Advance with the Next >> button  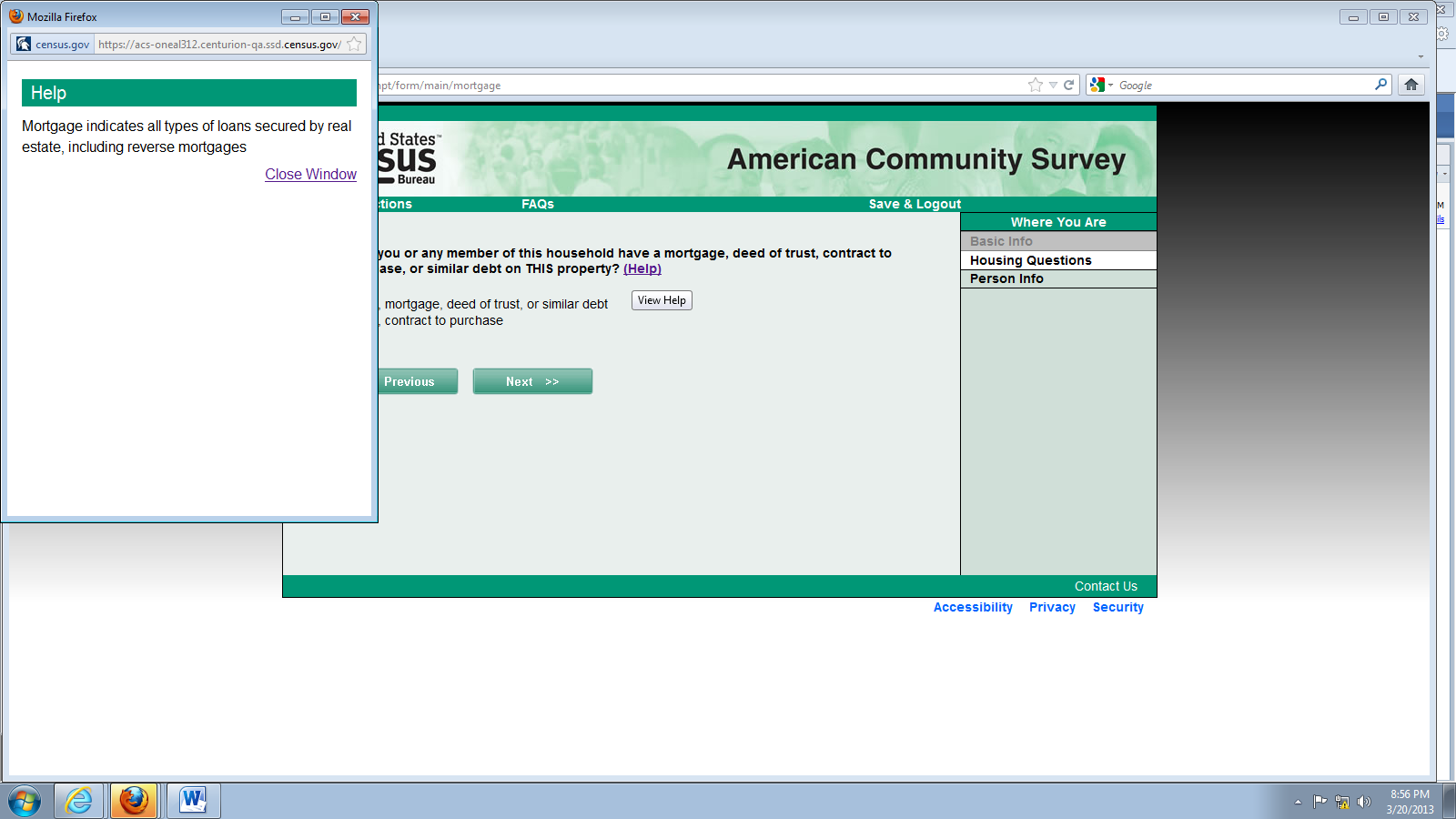532,381
